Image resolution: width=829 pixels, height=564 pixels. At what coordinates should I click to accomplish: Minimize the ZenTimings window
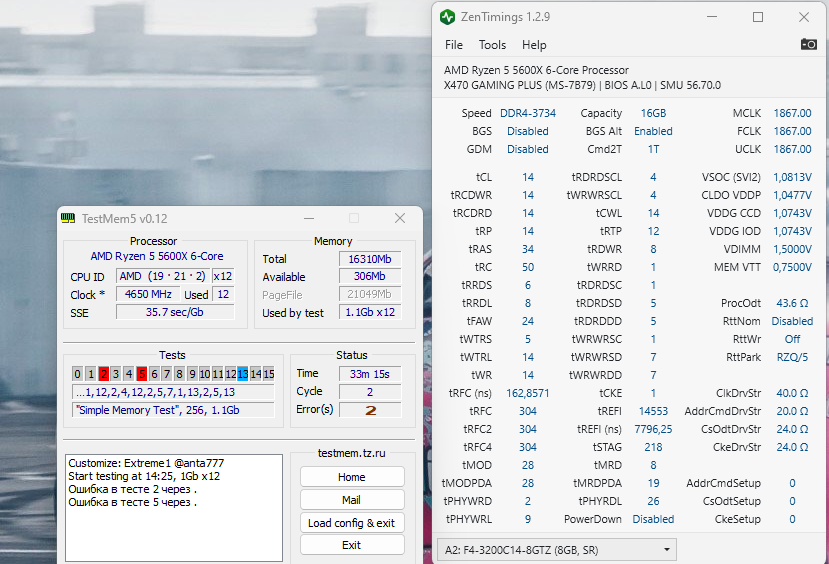coord(712,17)
